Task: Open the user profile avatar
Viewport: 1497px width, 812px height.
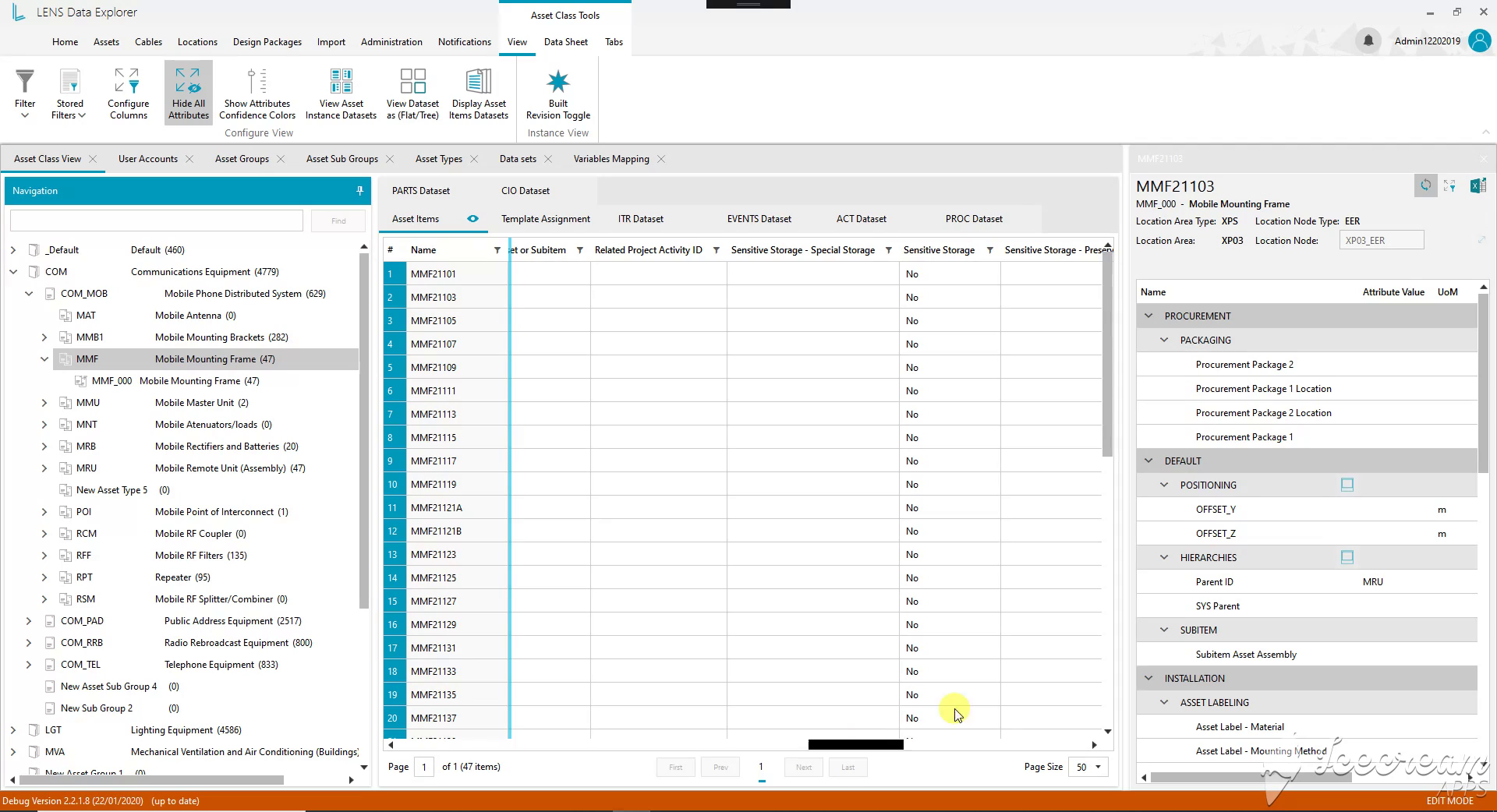Action: 1479,41
